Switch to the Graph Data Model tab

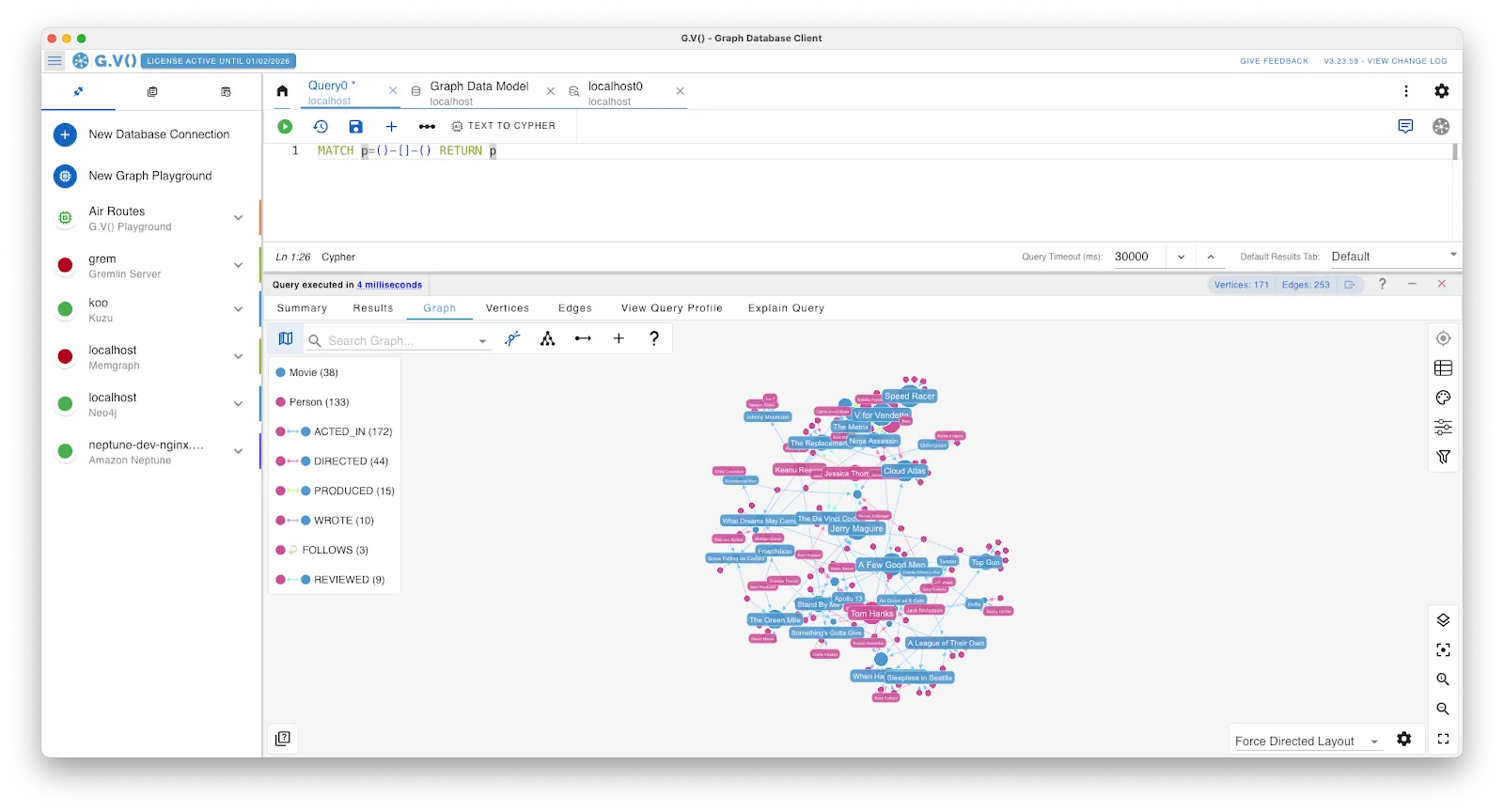pyautogui.click(x=478, y=92)
